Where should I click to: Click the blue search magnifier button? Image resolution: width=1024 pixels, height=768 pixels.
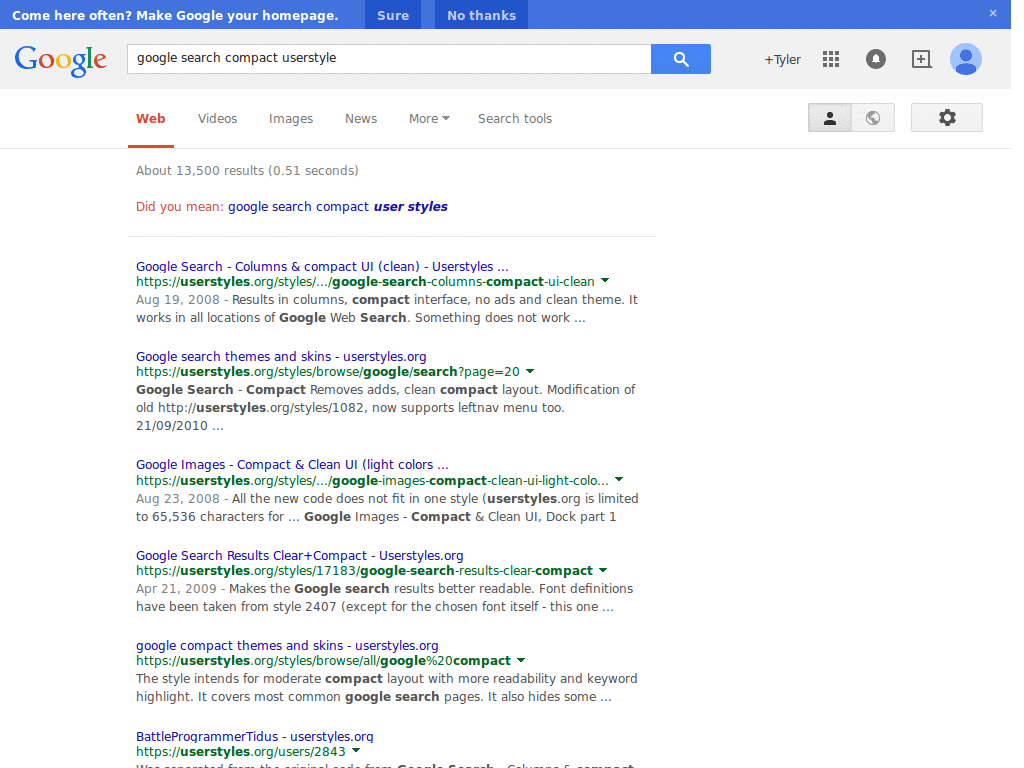pos(680,59)
